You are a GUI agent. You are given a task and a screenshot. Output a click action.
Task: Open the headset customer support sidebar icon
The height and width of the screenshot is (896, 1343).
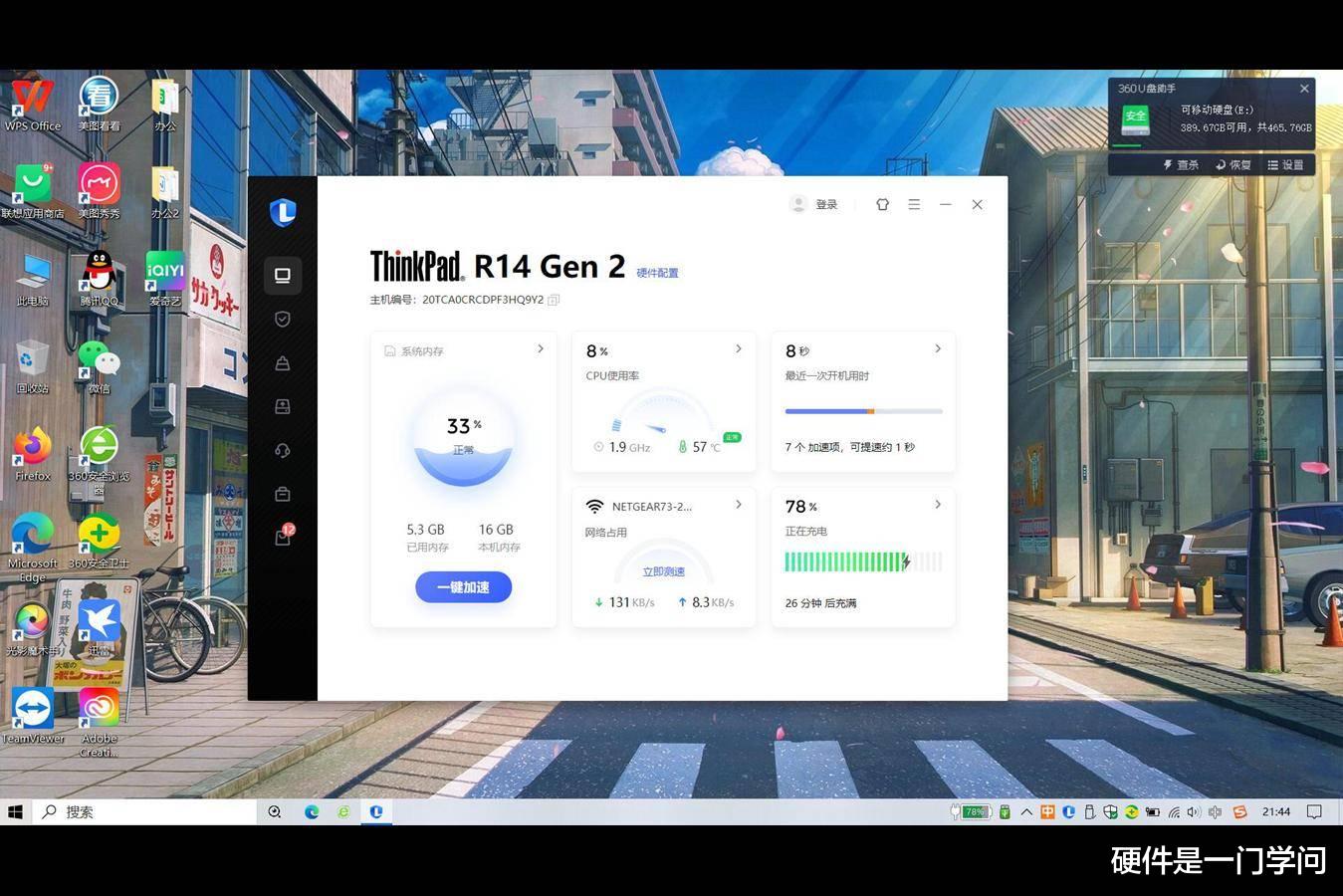point(283,450)
